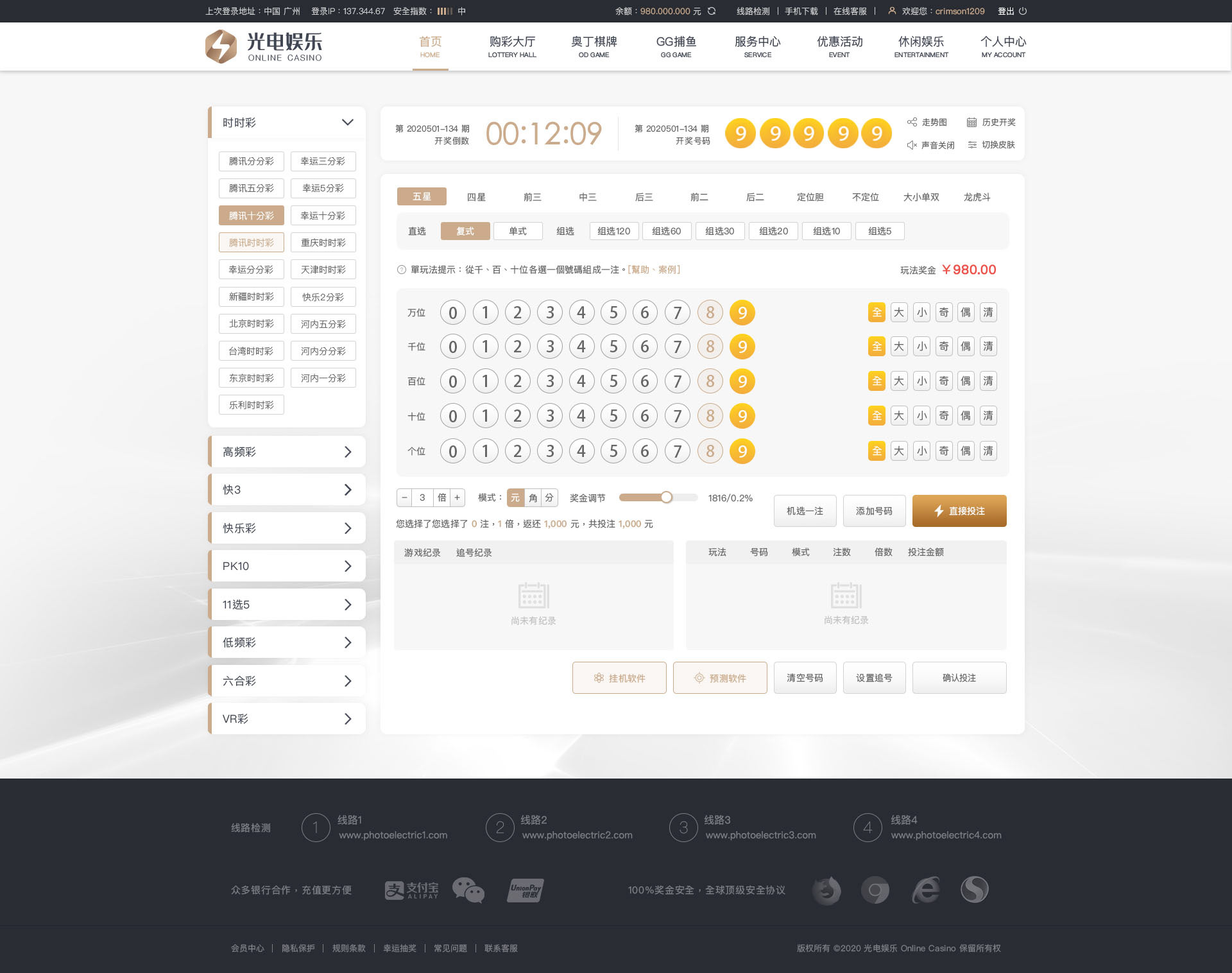Open 购彩大厅 Lottery Hall menu

coord(512,47)
